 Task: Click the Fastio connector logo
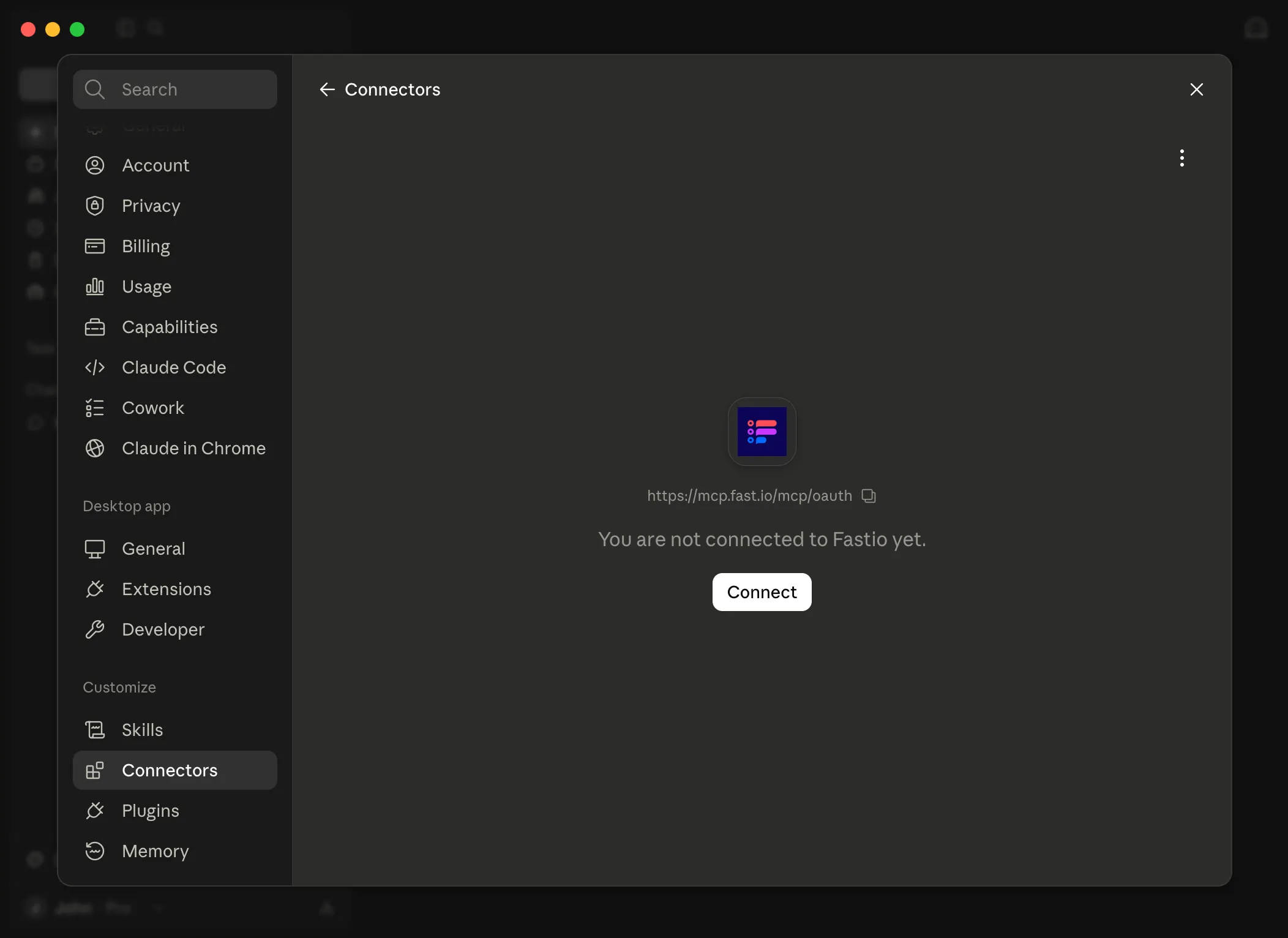pyautogui.click(x=762, y=432)
